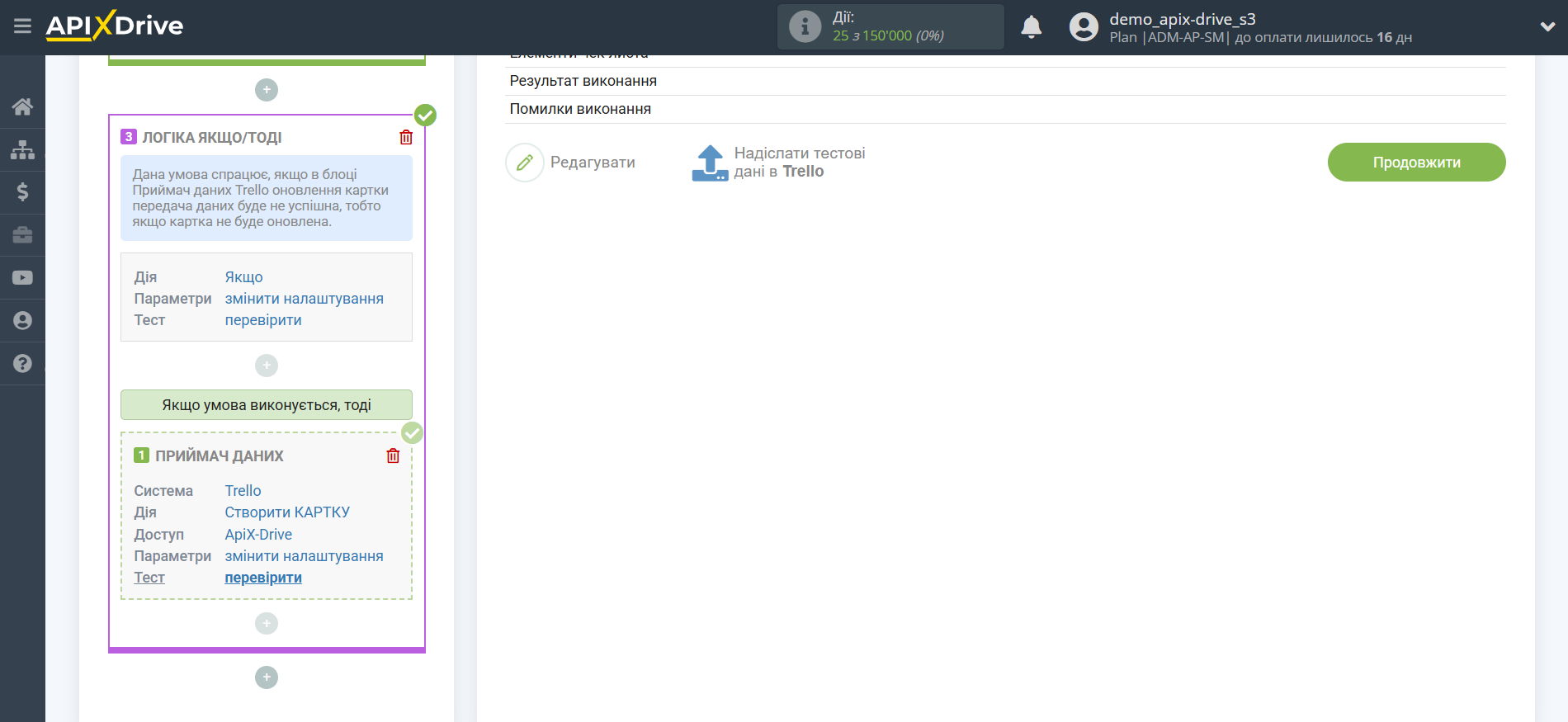The height and width of the screenshot is (722, 1568).
Task: Click the green checkmark on the receiver block
Action: point(412,432)
